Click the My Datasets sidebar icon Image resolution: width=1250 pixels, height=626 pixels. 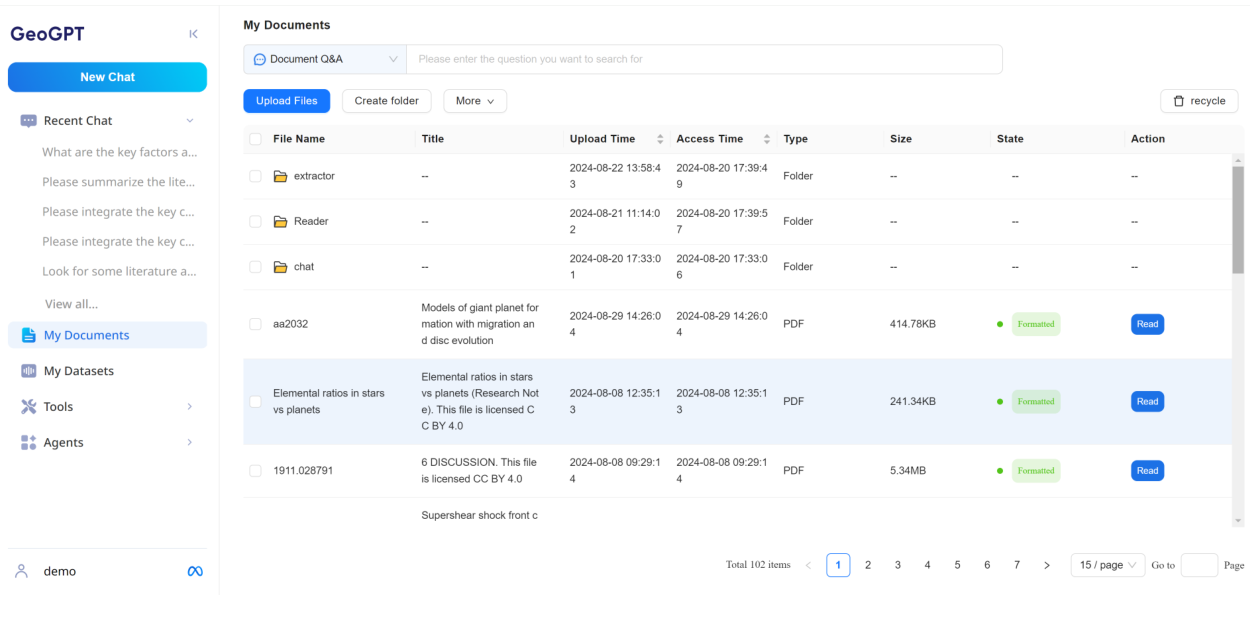click(x=28, y=371)
